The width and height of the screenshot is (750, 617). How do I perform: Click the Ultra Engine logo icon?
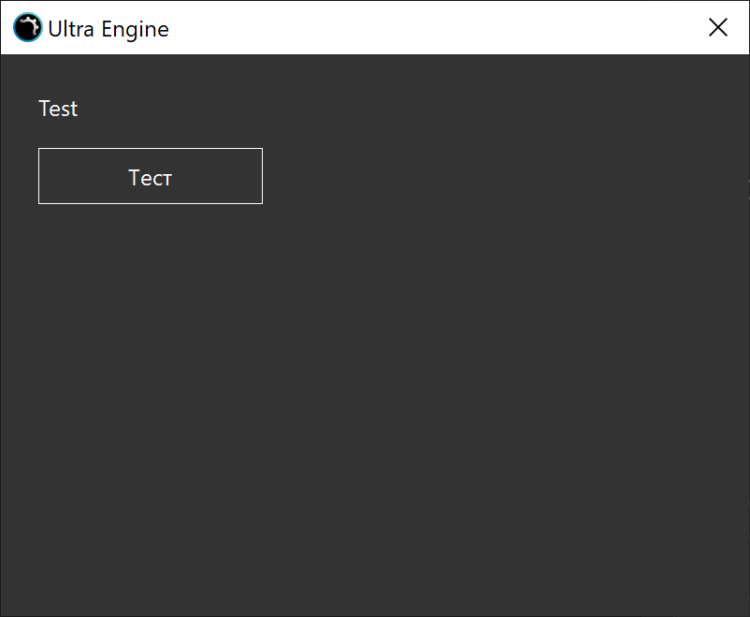(x=28, y=28)
